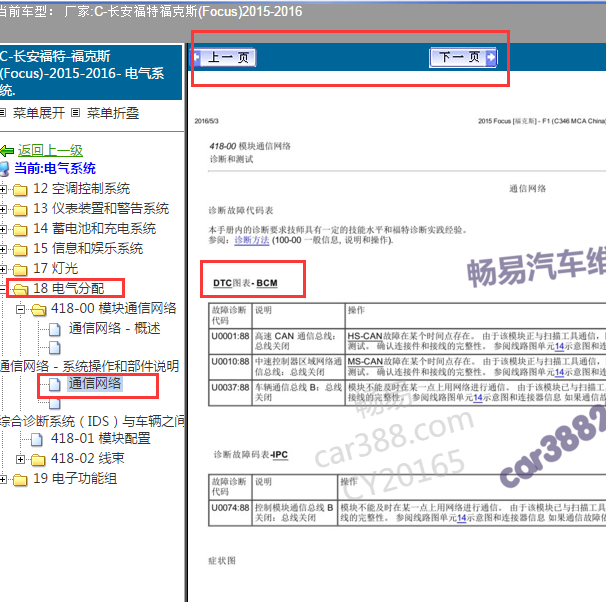The image size is (606, 602).
Task: Click the 下一页 next page button
Action: tap(463, 58)
